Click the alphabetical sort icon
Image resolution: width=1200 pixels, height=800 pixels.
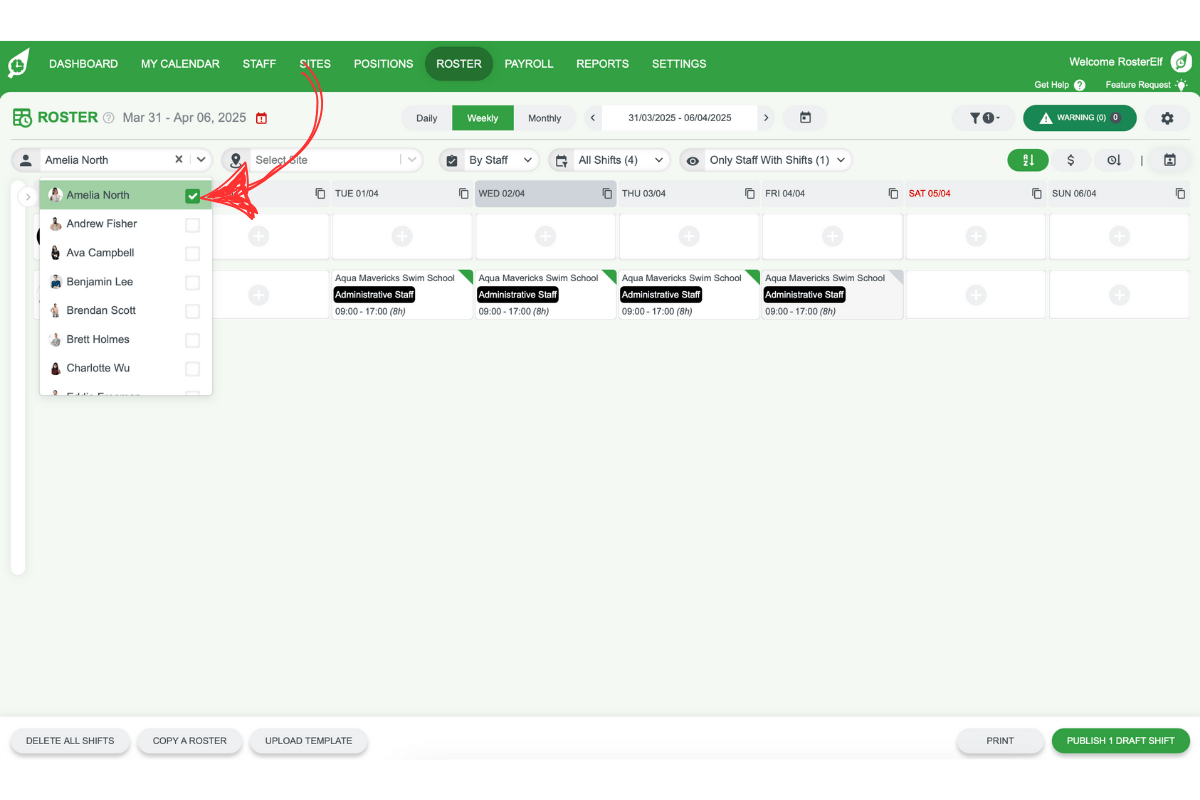coord(1028,160)
